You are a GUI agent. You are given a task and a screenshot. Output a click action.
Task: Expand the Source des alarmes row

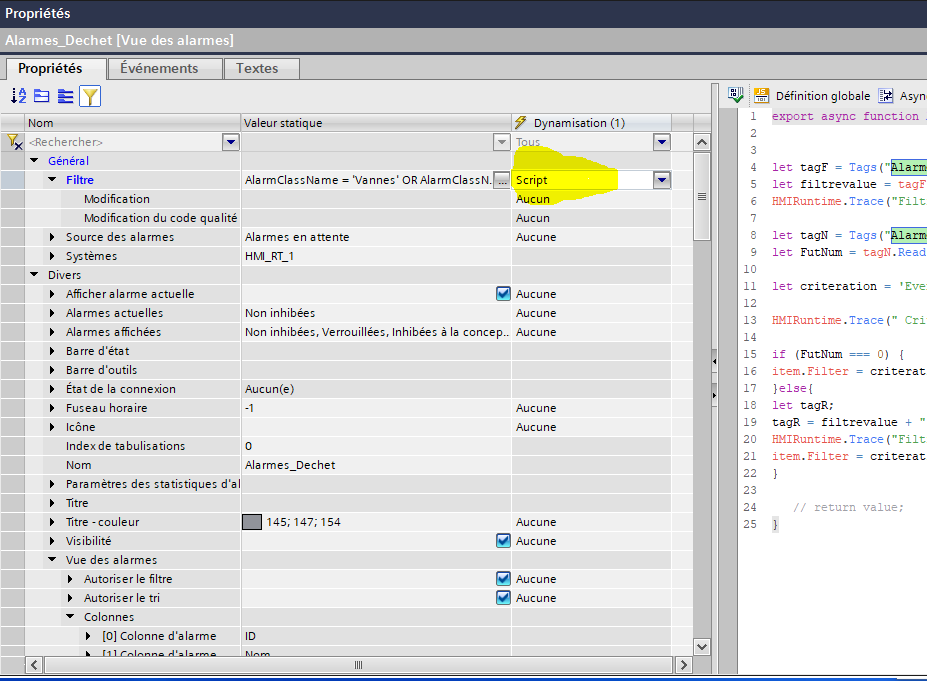53,237
